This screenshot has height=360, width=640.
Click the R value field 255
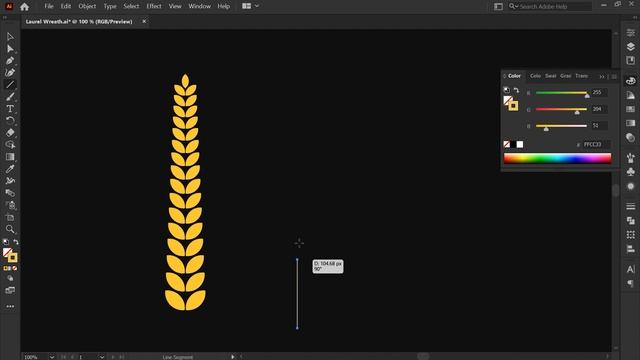599,93
